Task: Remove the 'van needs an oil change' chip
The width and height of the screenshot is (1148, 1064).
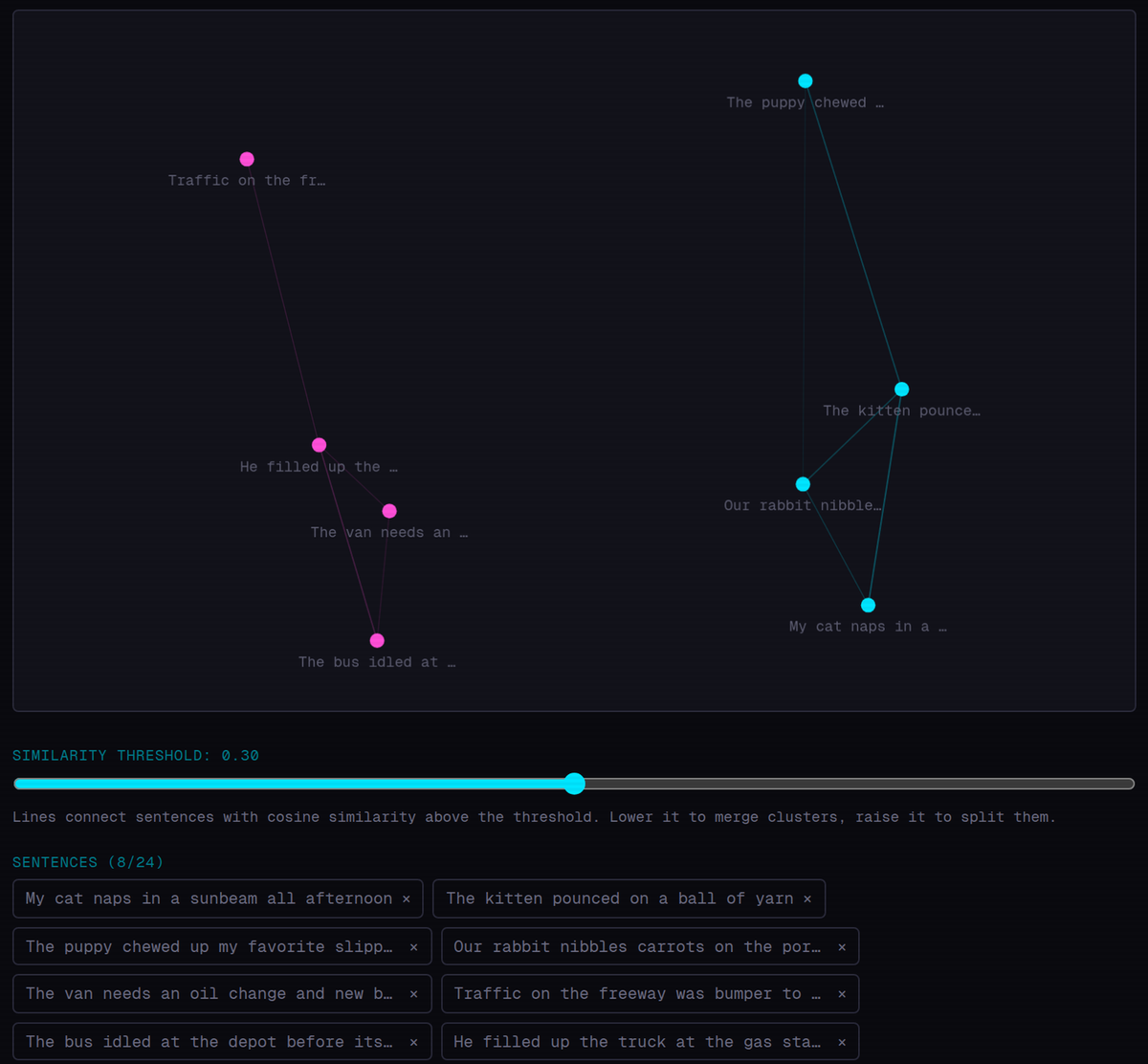Action: (413, 994)
